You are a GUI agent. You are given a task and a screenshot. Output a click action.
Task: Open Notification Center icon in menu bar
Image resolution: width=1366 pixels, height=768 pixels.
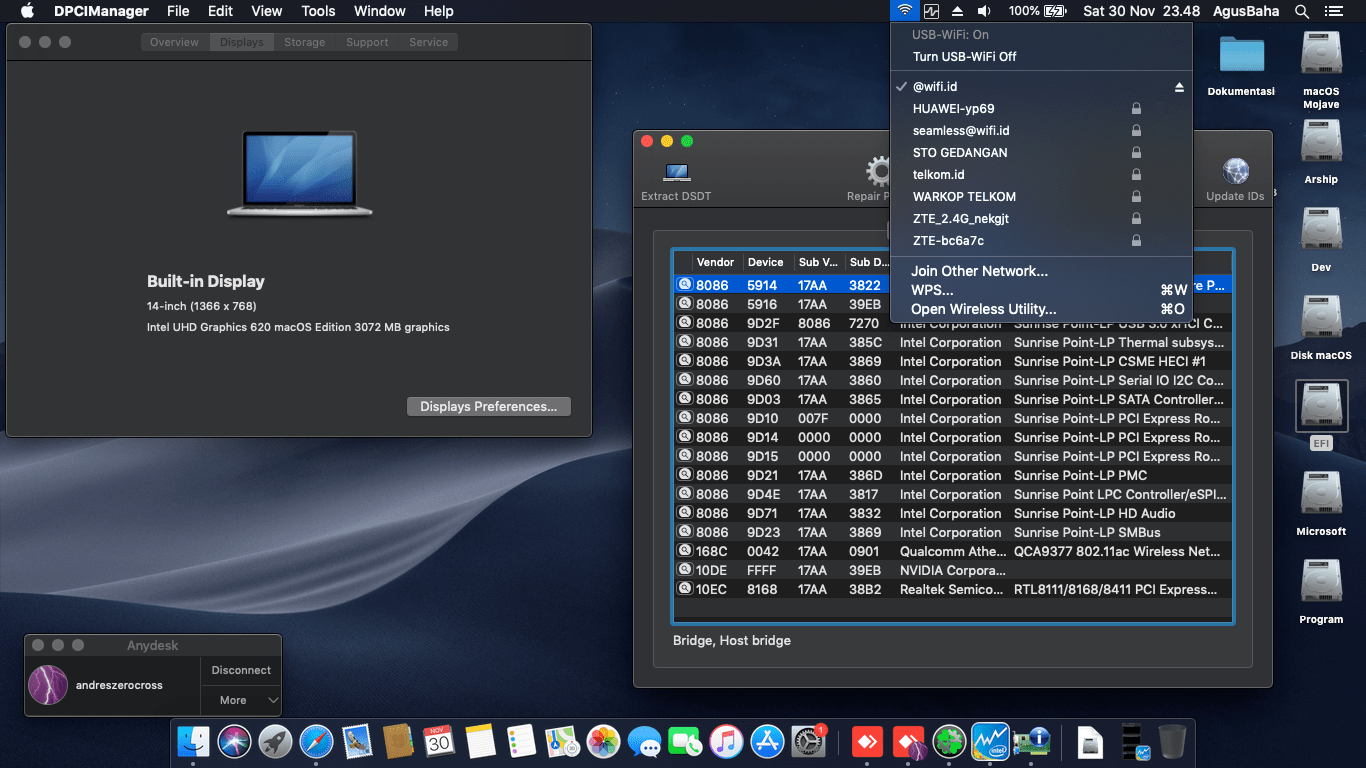[x=1333, y=11]
